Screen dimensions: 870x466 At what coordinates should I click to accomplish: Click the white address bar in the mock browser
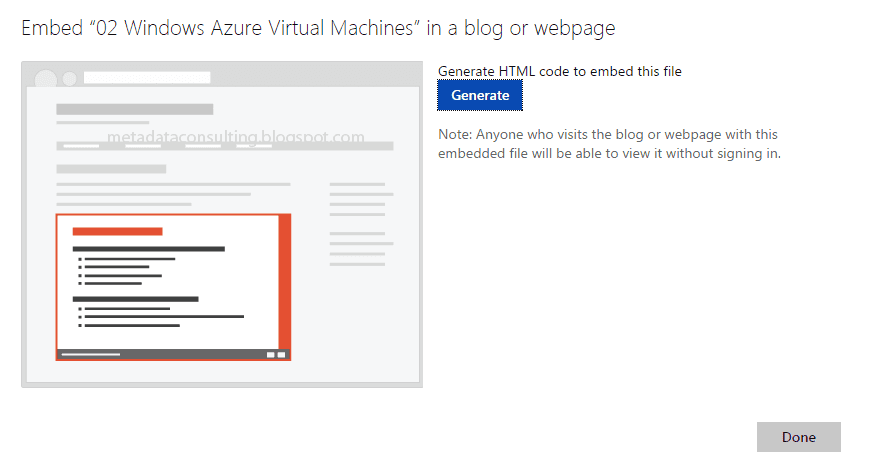147,78
